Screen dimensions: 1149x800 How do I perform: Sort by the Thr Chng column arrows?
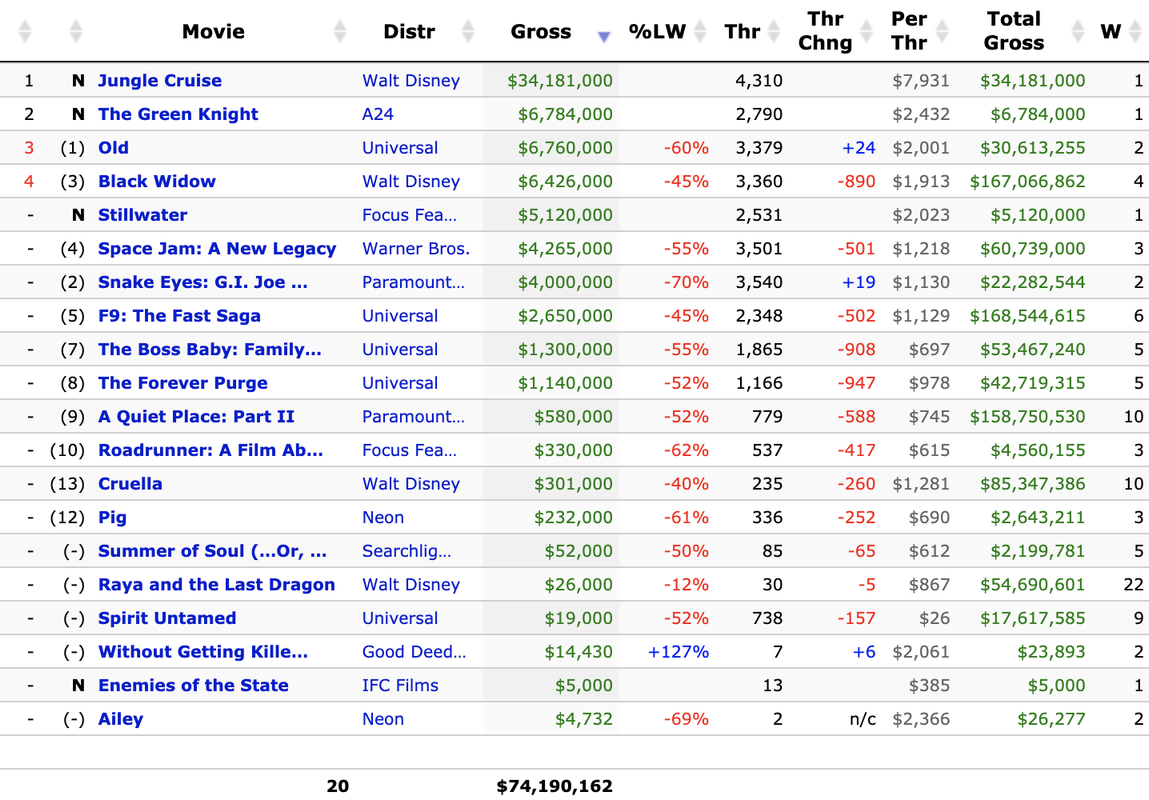867,32
